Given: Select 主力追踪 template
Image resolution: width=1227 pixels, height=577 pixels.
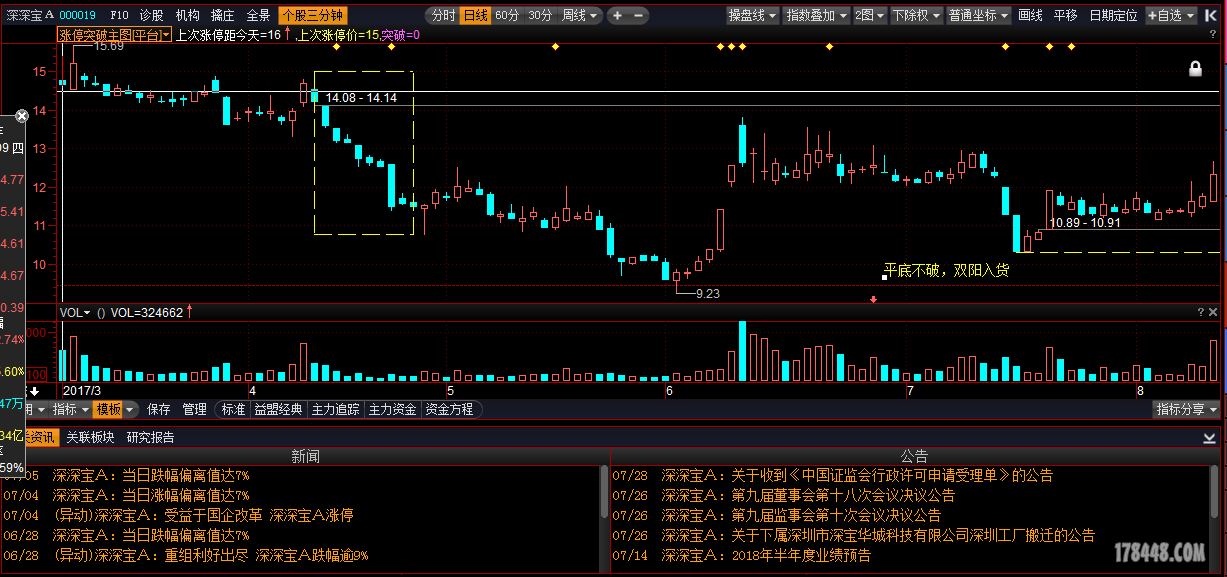Looking at the screenshot, I should [x=336, y=409].
